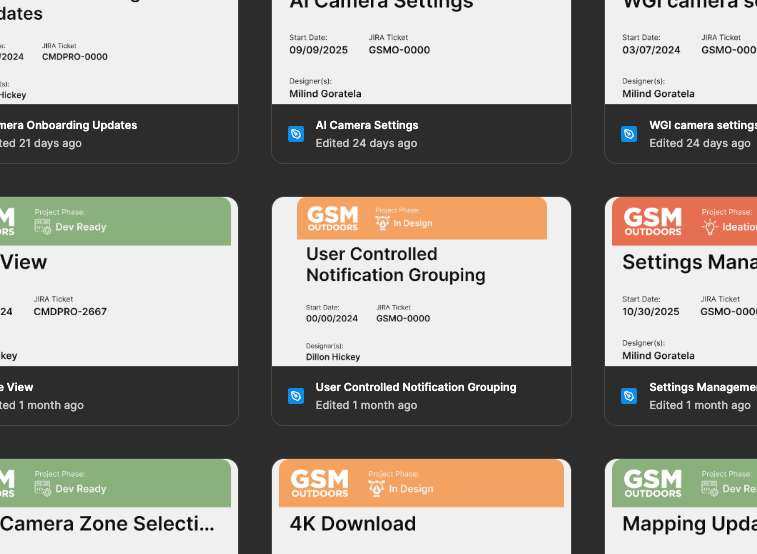Click designer name Dillon Hickey on Notification card
This screenshot has height=554, width=757.
tap(333, 357)
